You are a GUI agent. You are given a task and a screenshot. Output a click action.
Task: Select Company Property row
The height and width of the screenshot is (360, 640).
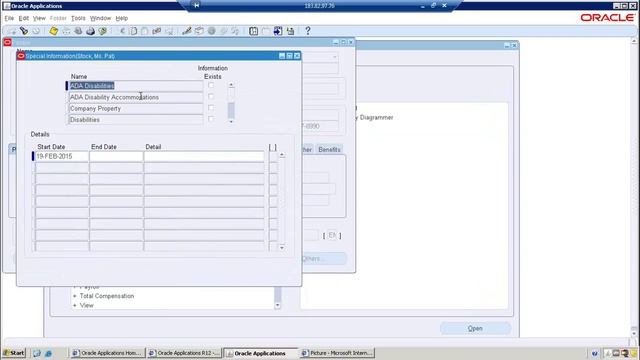pos(136,109)
